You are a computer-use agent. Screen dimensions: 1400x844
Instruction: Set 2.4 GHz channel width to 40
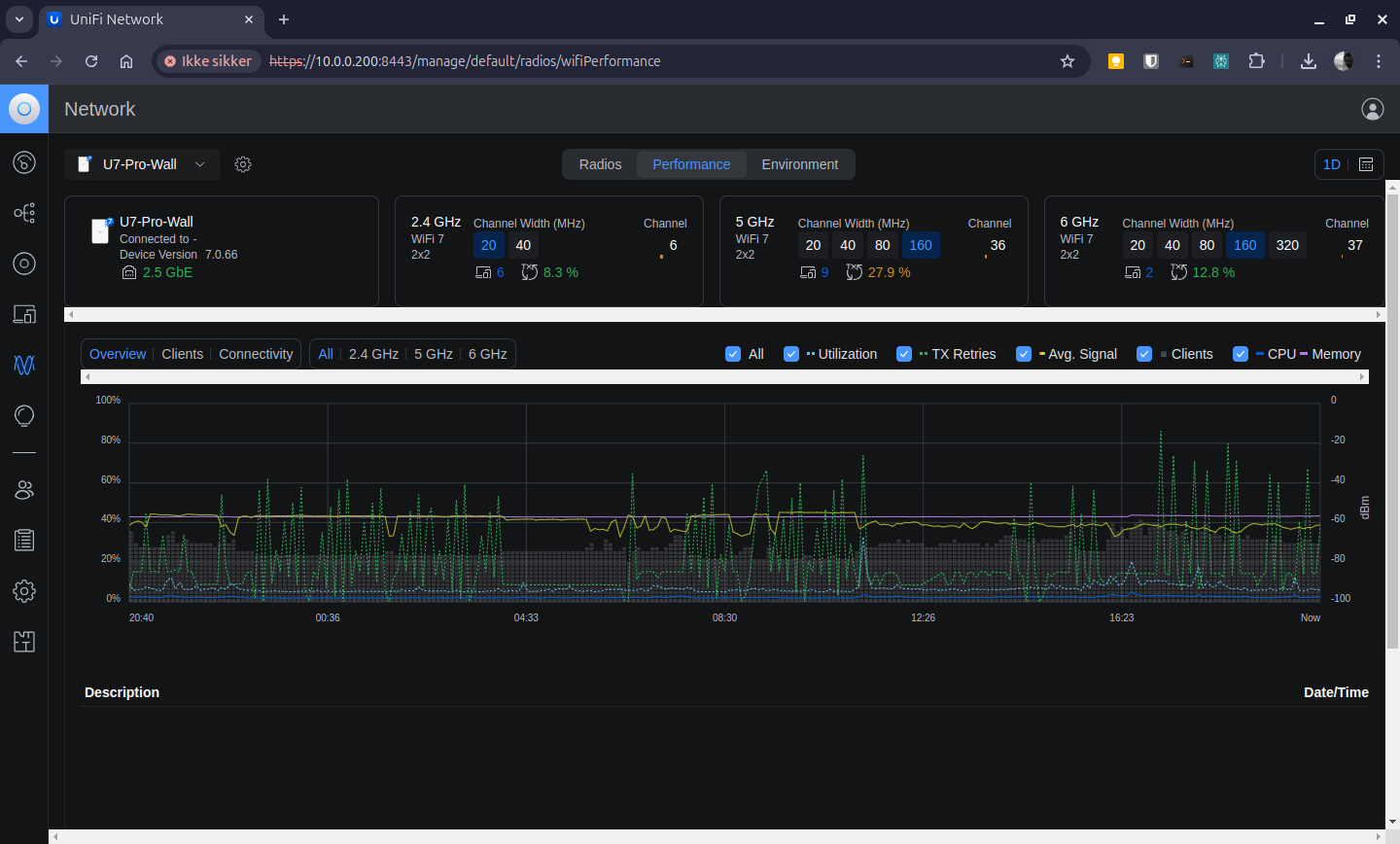[x=523, y=245]
